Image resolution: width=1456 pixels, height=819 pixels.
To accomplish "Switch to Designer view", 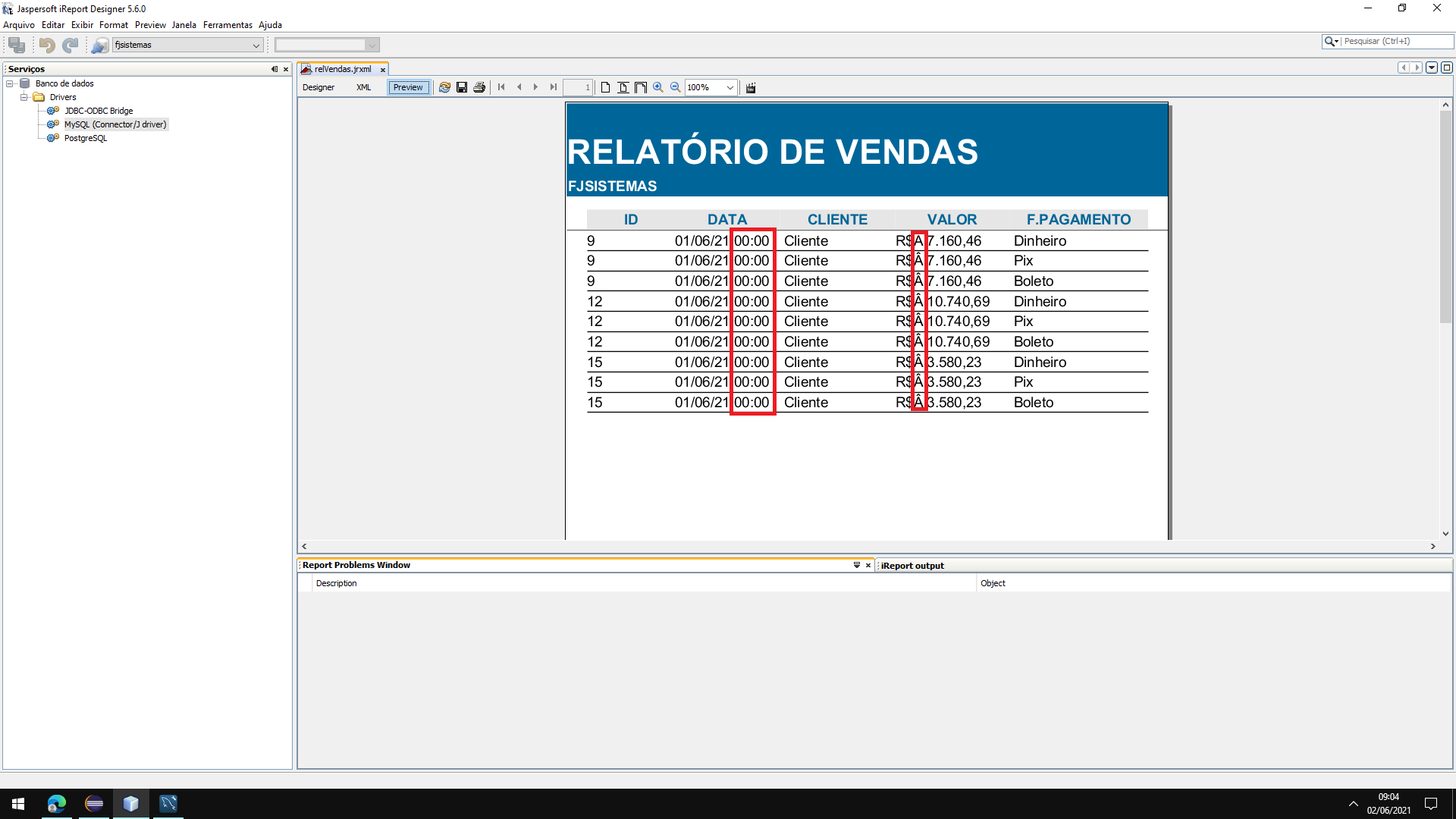I will pos(318,87).
